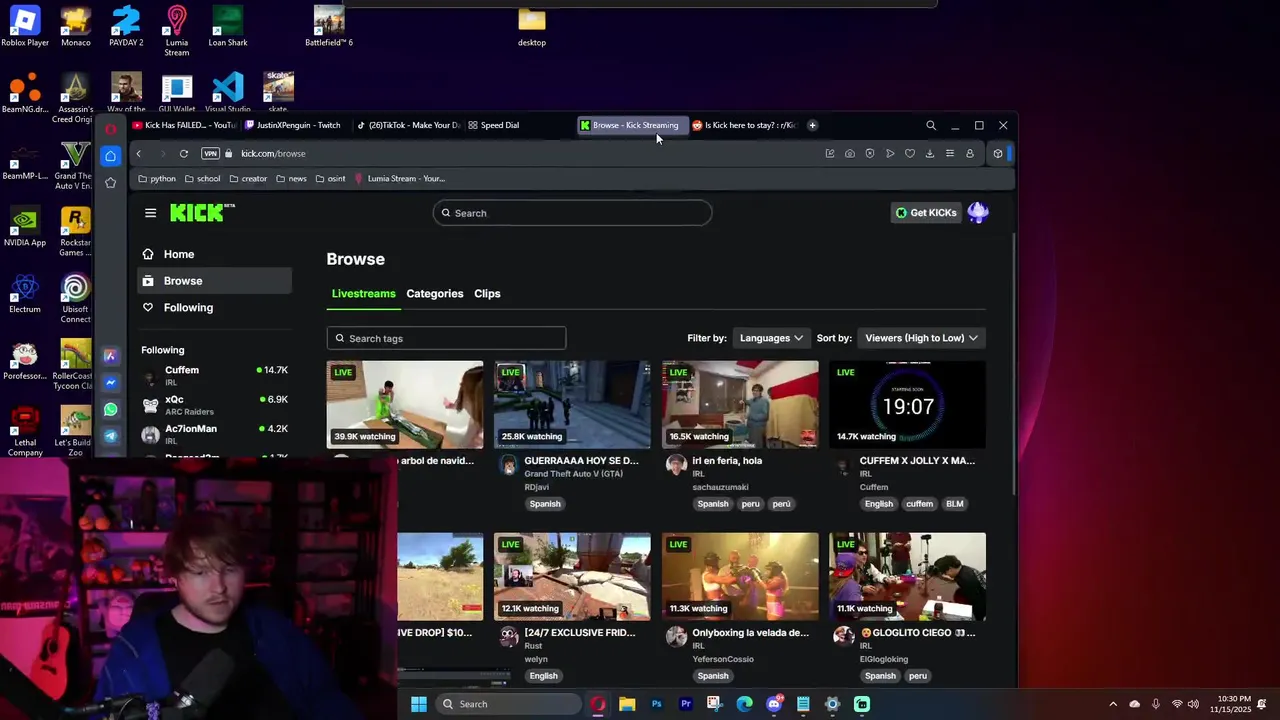Switch to Is Kick here to stay Reddit tab

tap(744, 125)
